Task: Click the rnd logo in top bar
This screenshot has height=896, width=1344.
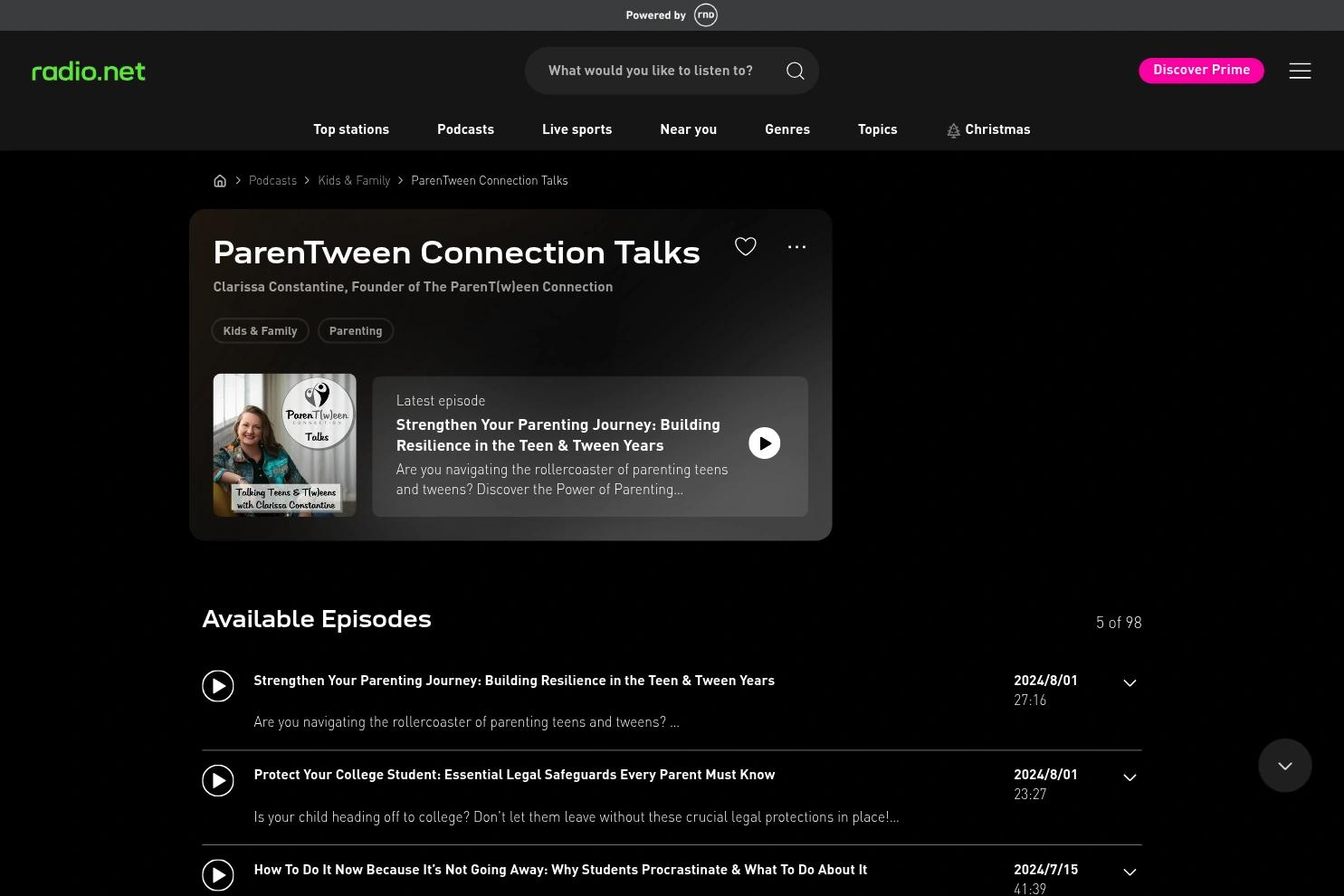Action: coord(706,15)
